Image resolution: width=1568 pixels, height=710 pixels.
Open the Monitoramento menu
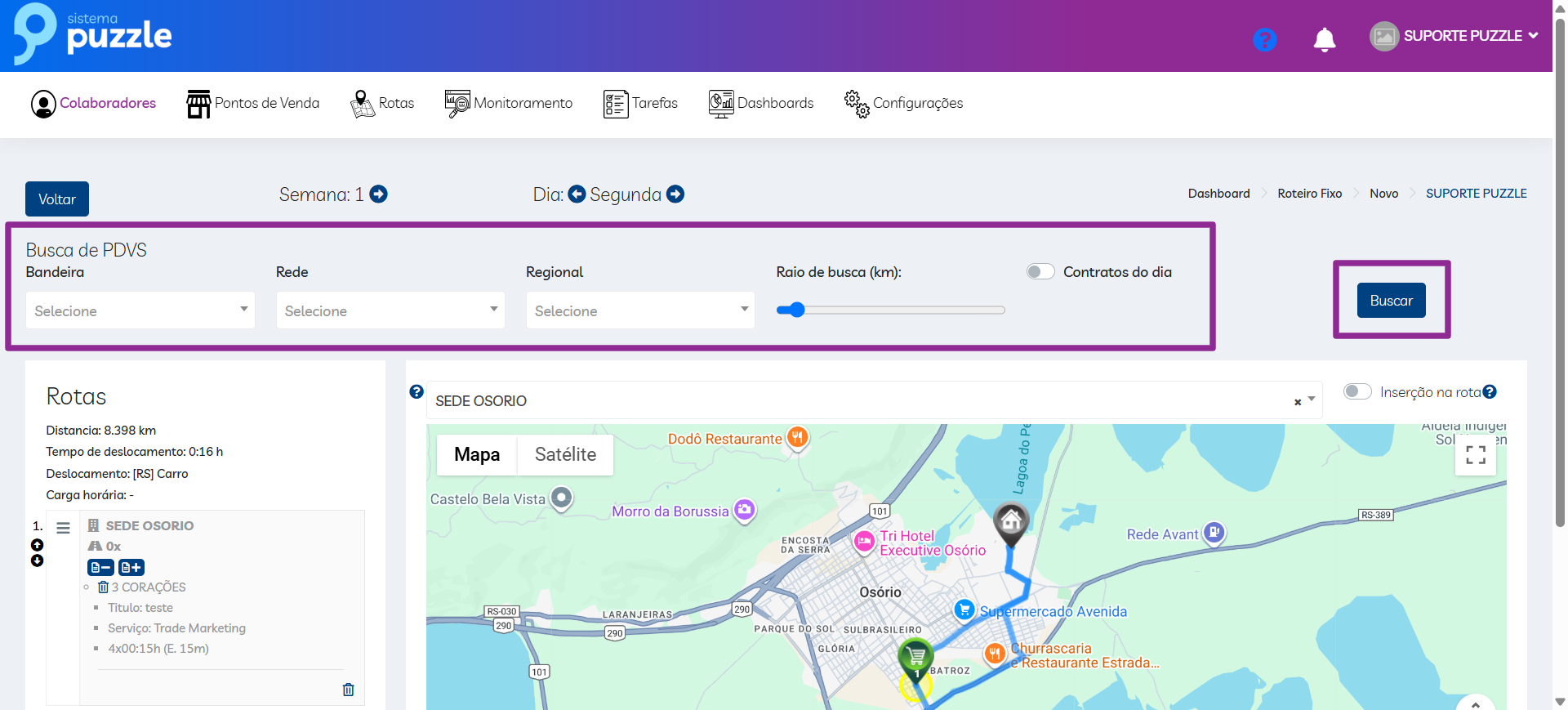coord(509,104)
